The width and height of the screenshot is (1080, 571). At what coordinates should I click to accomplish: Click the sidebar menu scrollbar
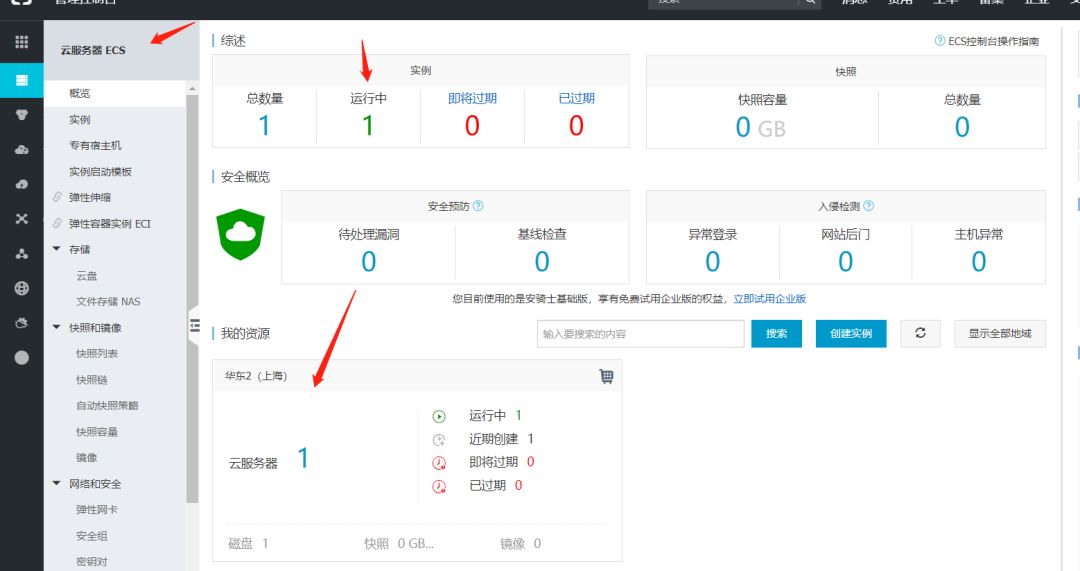point(192,300)
